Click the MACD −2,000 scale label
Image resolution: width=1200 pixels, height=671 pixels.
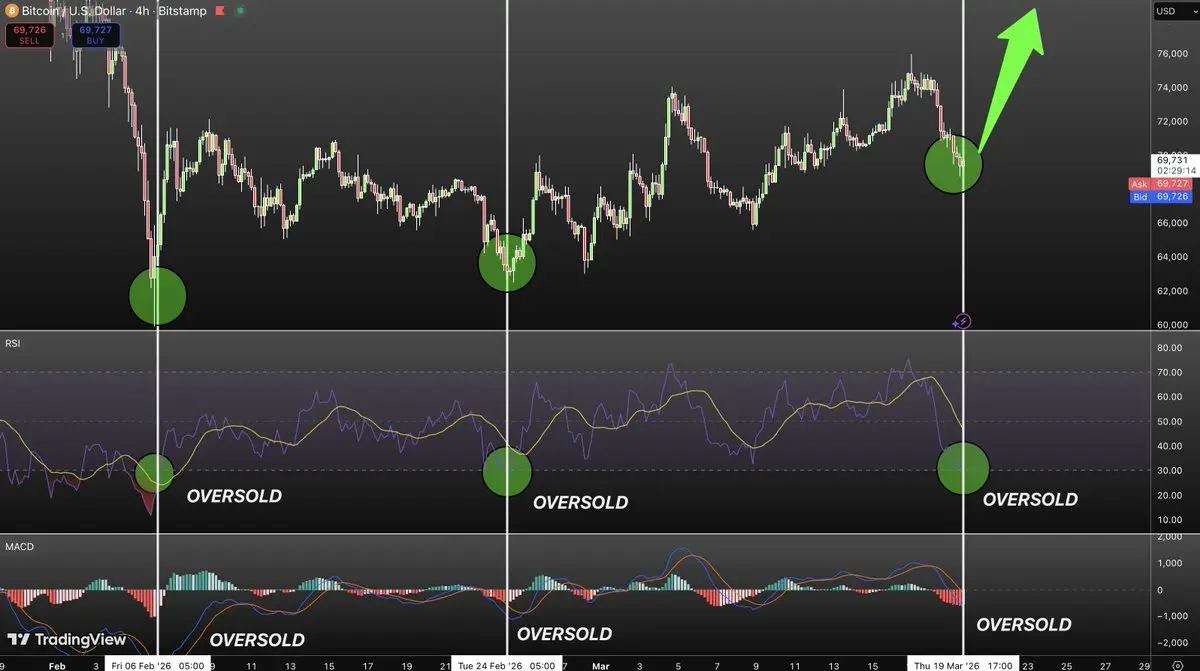click(1172, 643)
